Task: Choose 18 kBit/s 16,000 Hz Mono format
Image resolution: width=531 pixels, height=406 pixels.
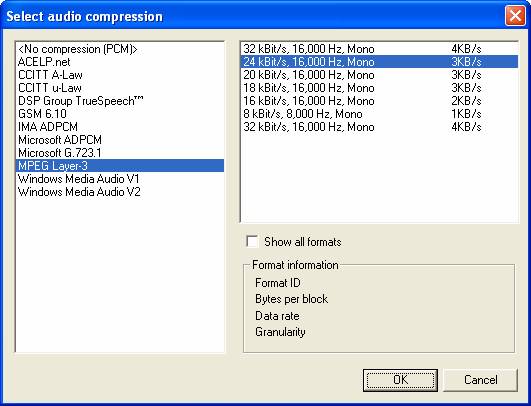Action: pyautogui.click(x=379, y=88)
